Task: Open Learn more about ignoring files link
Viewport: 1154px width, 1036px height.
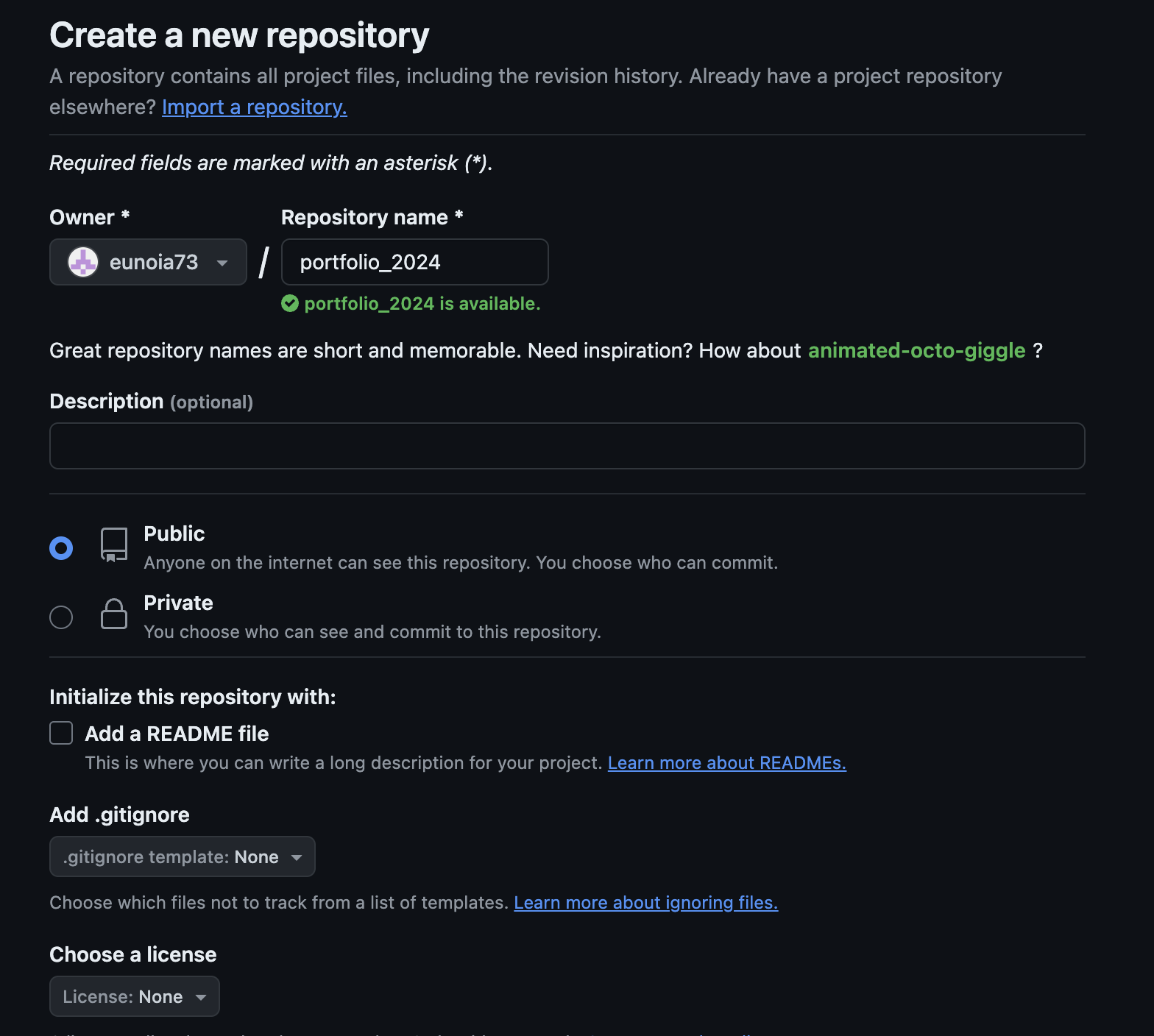Action: pos(645,903)
